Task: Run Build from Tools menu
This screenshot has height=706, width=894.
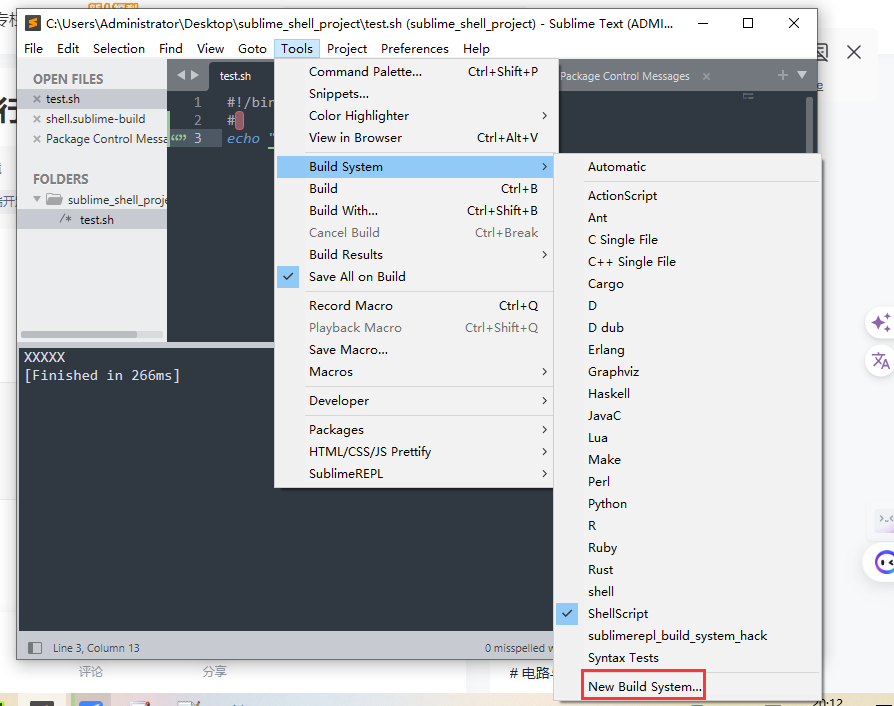Action: pos(415,189)
